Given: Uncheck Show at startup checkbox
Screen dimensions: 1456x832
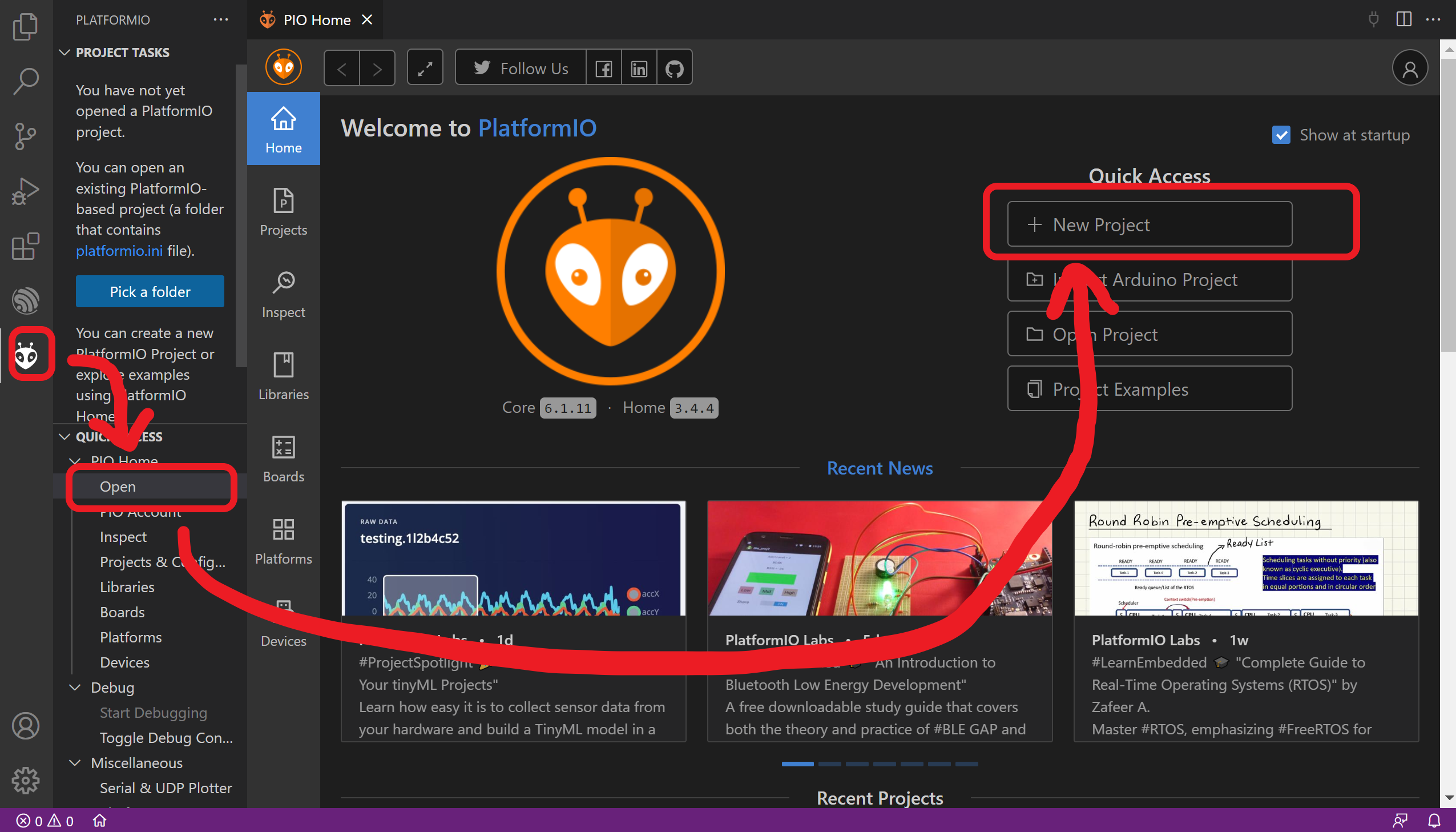Looking at the screenshot, I should click(1281, 135).
